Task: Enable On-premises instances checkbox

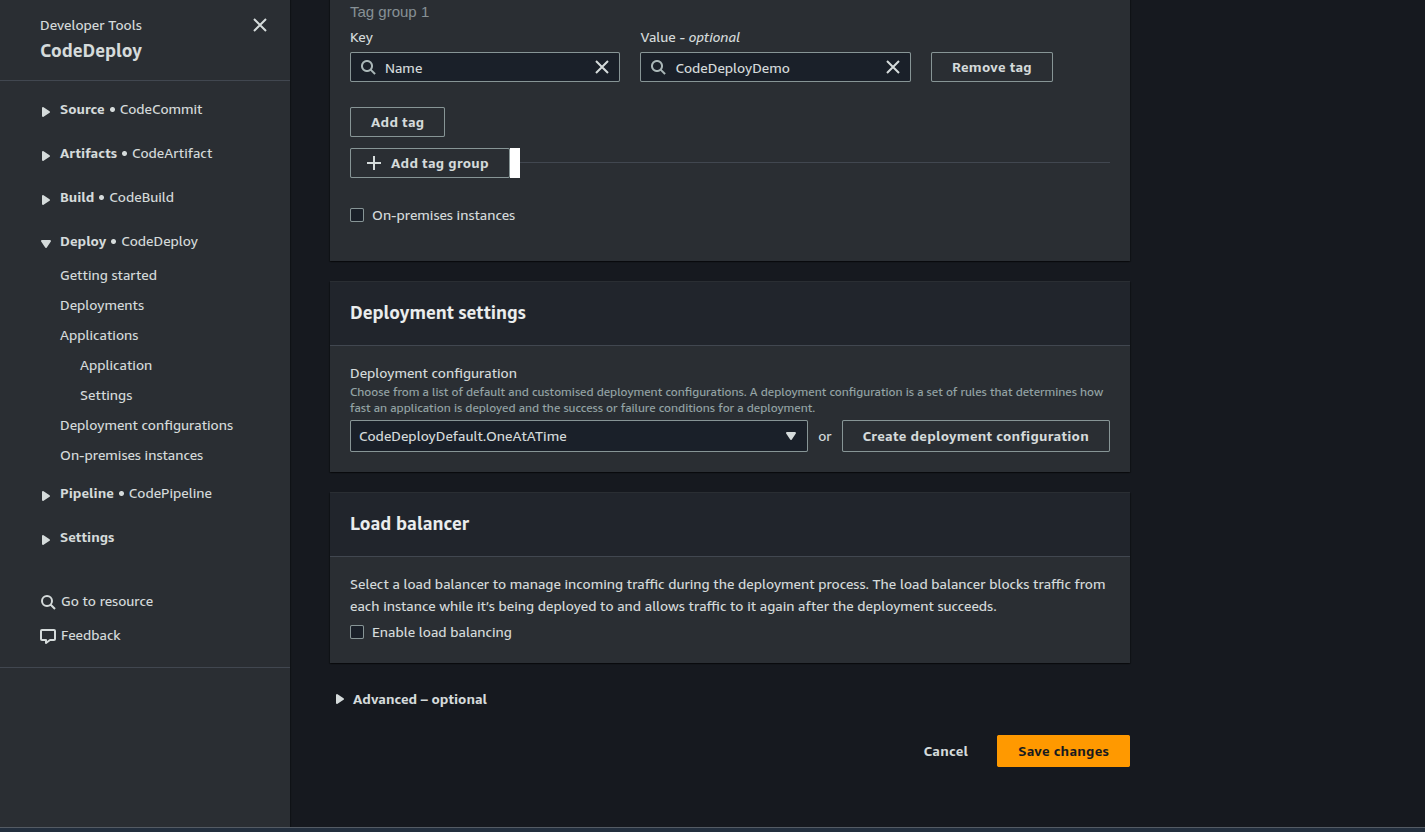Action: pos(357,215)
